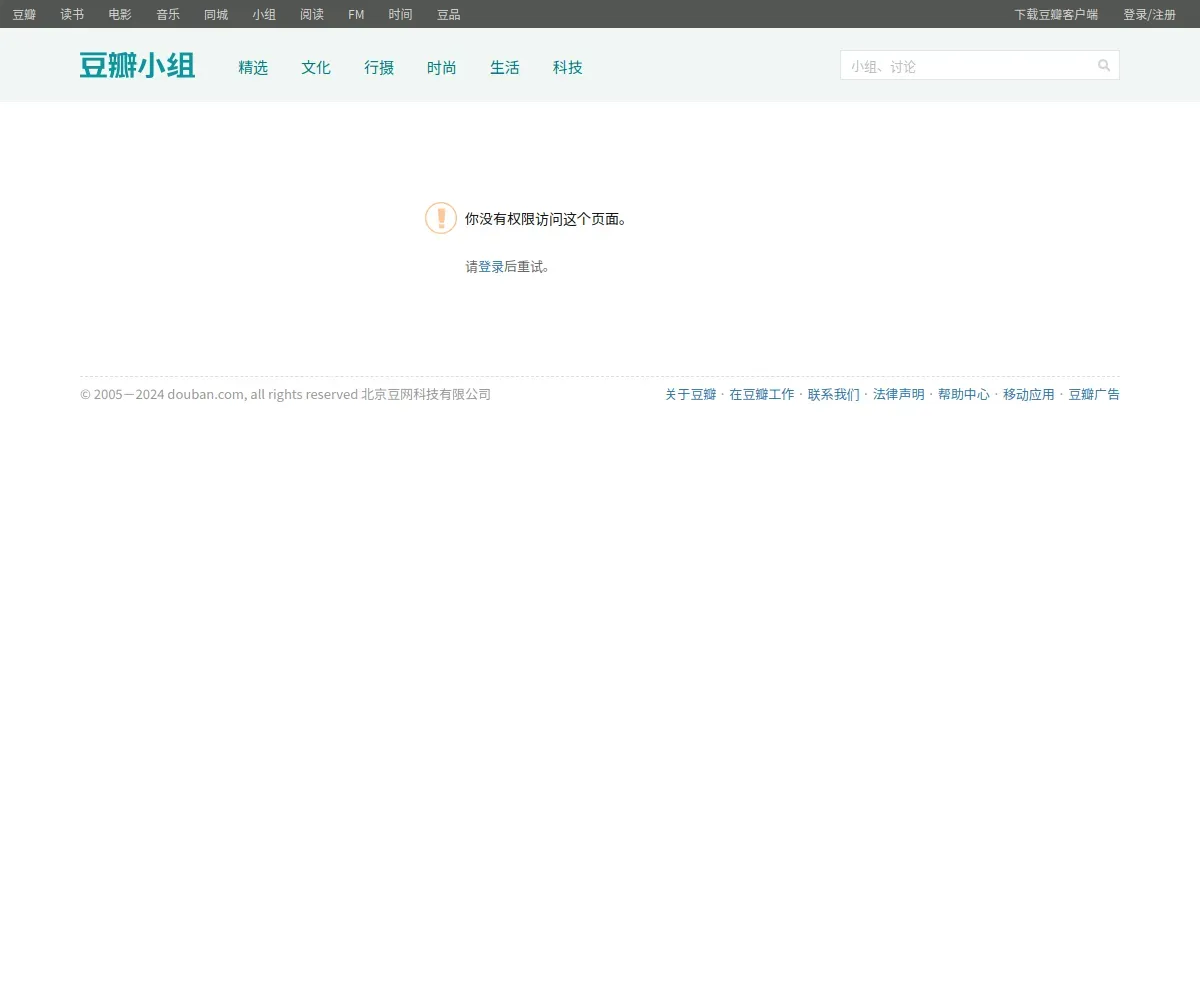Open the 生活 category tab
The image size is (1200, 1000).
click(505, 67)
